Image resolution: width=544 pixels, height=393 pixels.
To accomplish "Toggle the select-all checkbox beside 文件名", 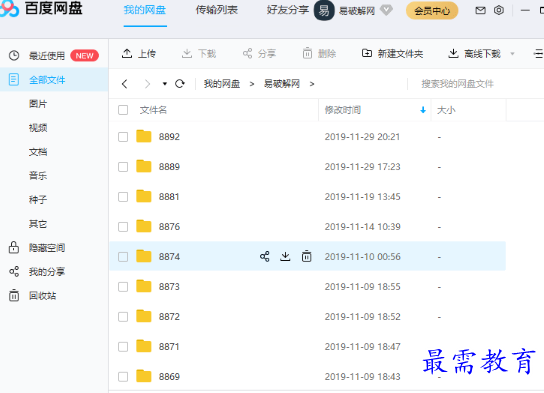I will (x=123, y=110).
